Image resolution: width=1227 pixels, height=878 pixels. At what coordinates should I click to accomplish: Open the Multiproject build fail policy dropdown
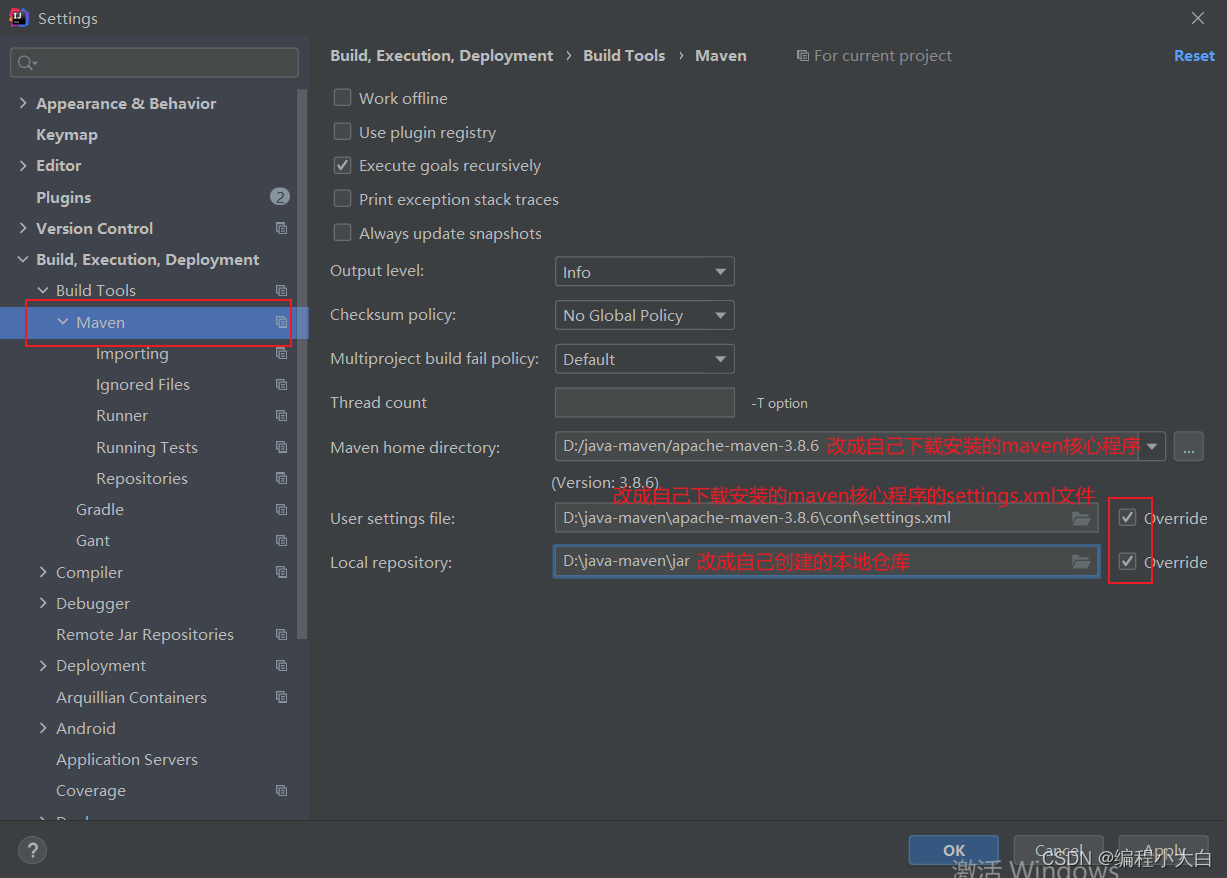[x=644, y=359]
